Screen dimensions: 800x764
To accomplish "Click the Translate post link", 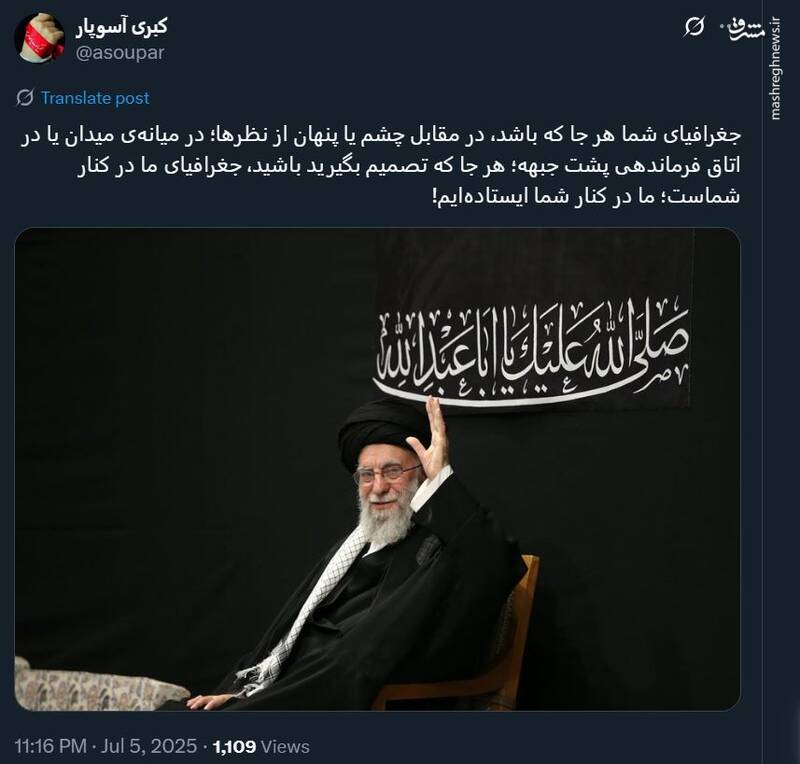I will (x=95, y=97).
